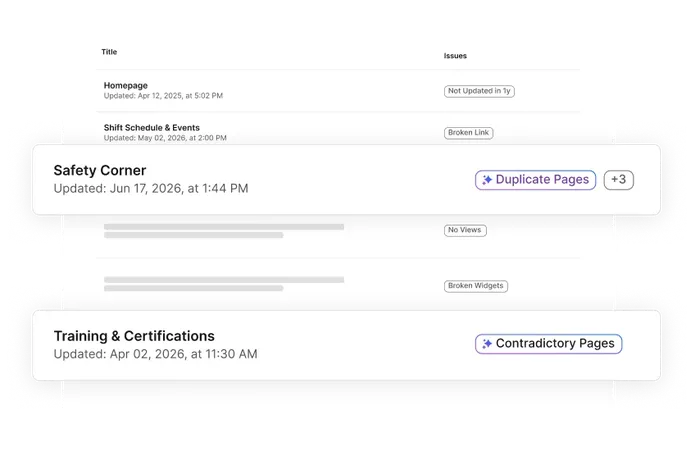Open the Homepage page title
Image resolution: width=695 pixels, height=451 pixels.
point(125,85)
